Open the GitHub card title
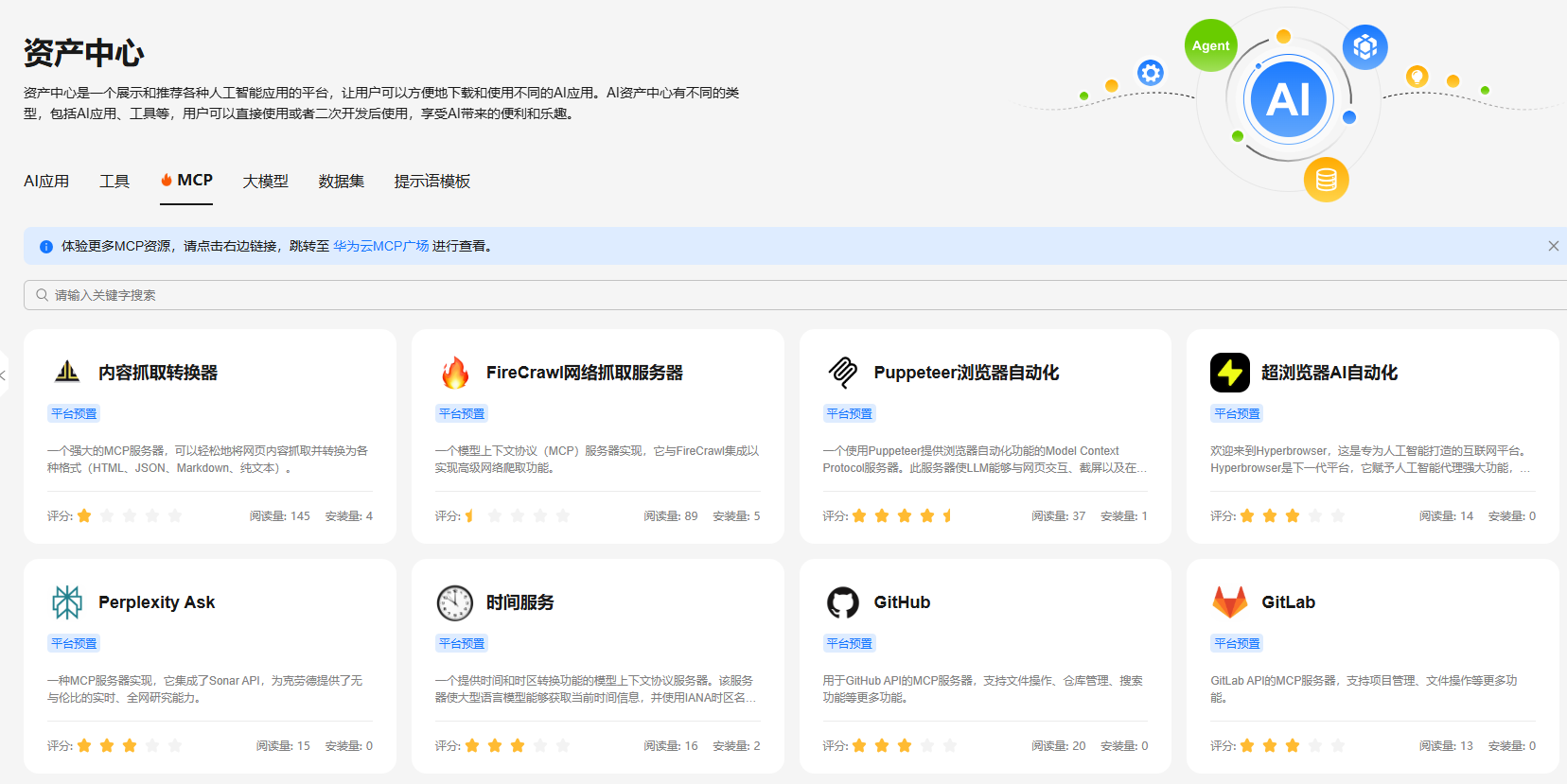Image resolution: width=1567 pixels, height=784 pixels. point(902,602)
